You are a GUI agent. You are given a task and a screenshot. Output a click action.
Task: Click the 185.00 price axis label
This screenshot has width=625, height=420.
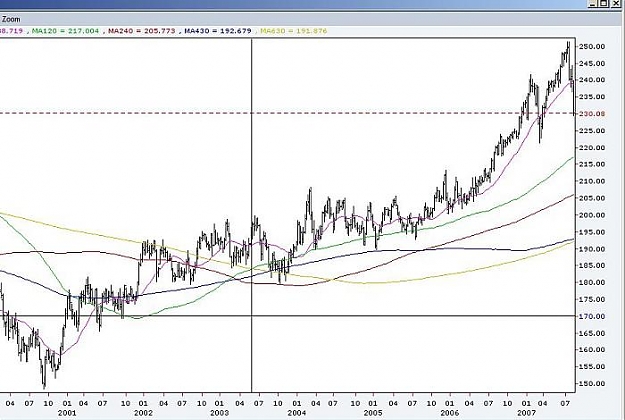(x=592, y=265)
